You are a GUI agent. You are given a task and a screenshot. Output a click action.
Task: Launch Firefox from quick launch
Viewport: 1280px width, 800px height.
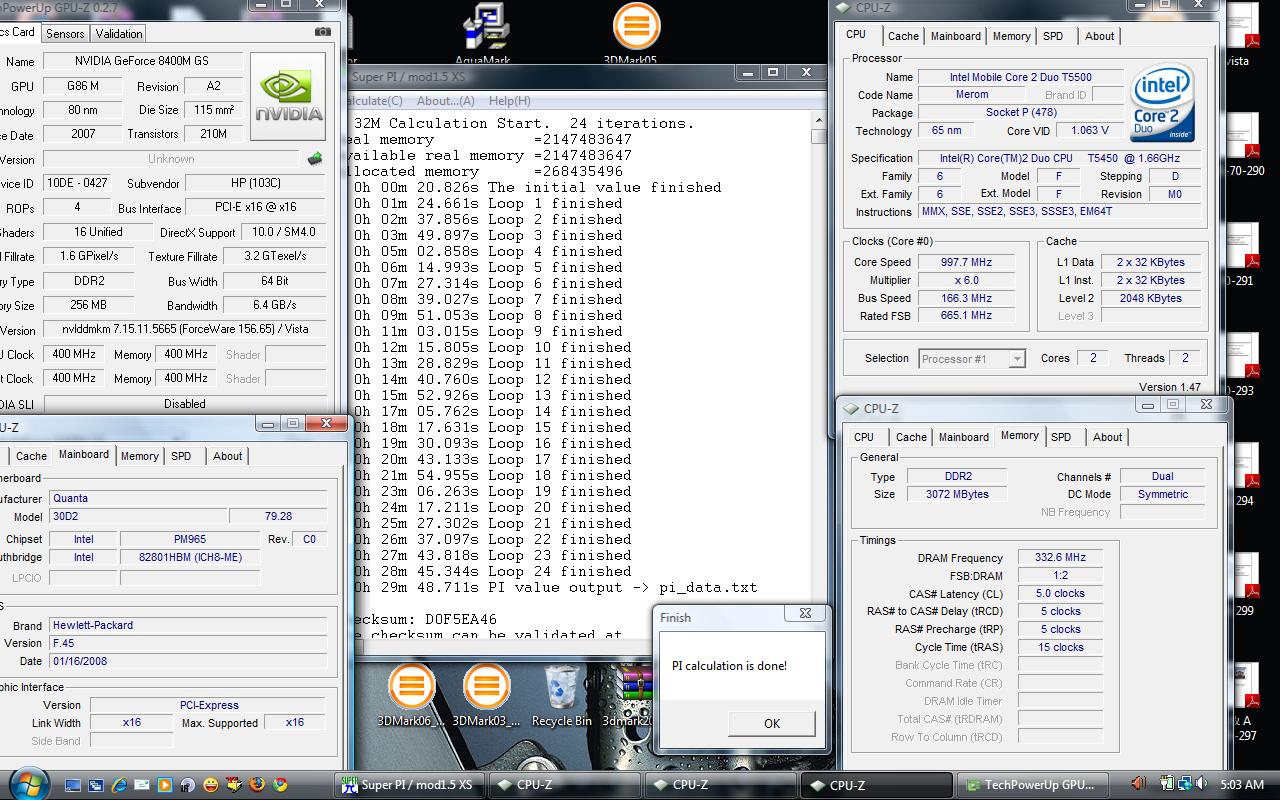(x=258, y=785)
